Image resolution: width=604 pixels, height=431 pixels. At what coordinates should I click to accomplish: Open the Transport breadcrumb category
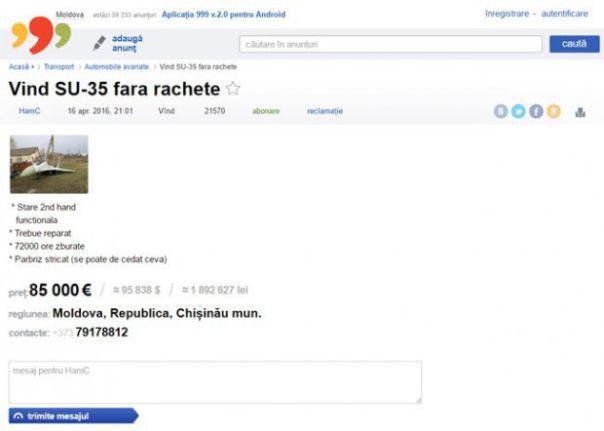(x=59, y=67)
